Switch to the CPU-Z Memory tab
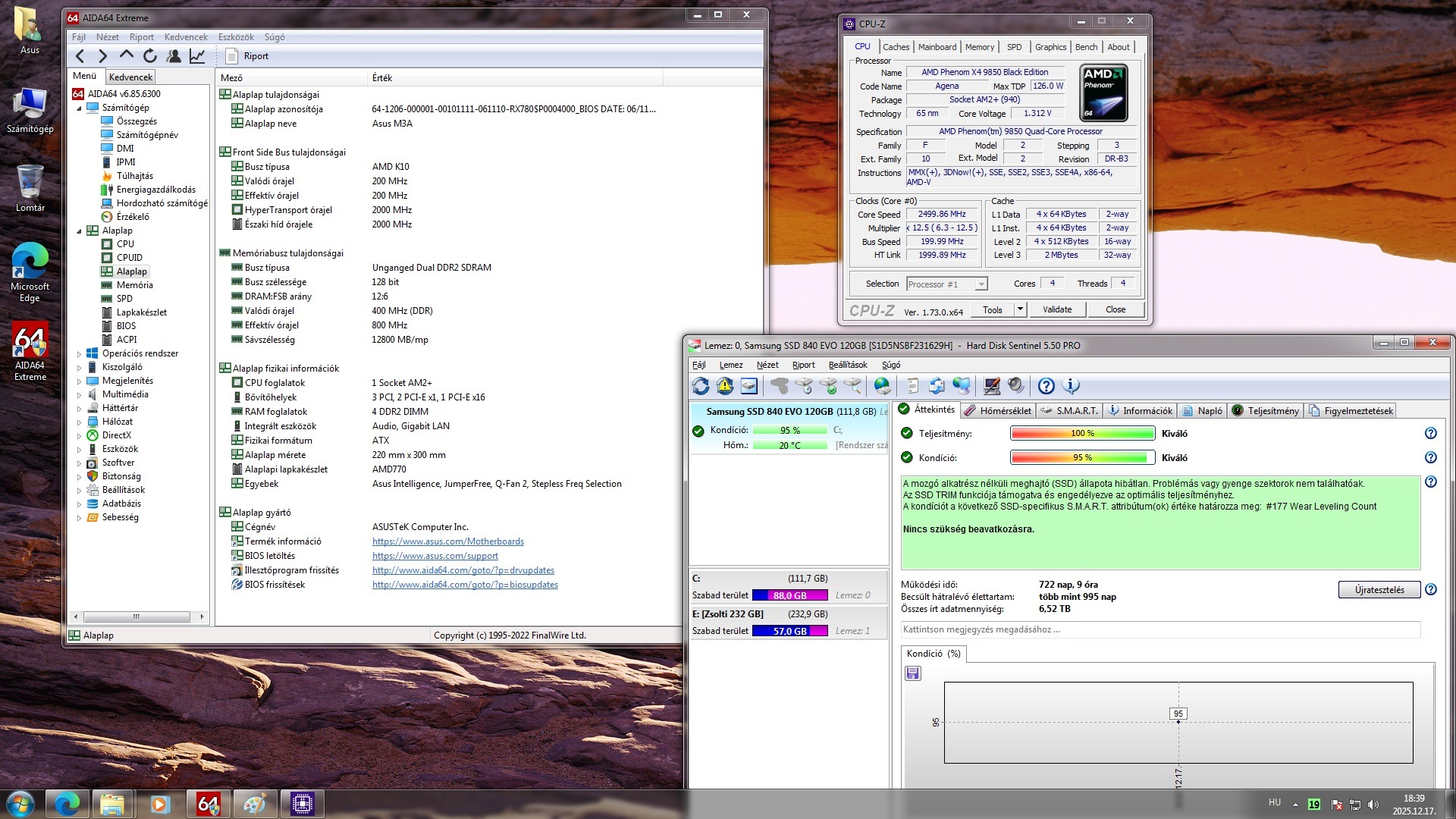 pyautogui.click(x=979, y=47)
